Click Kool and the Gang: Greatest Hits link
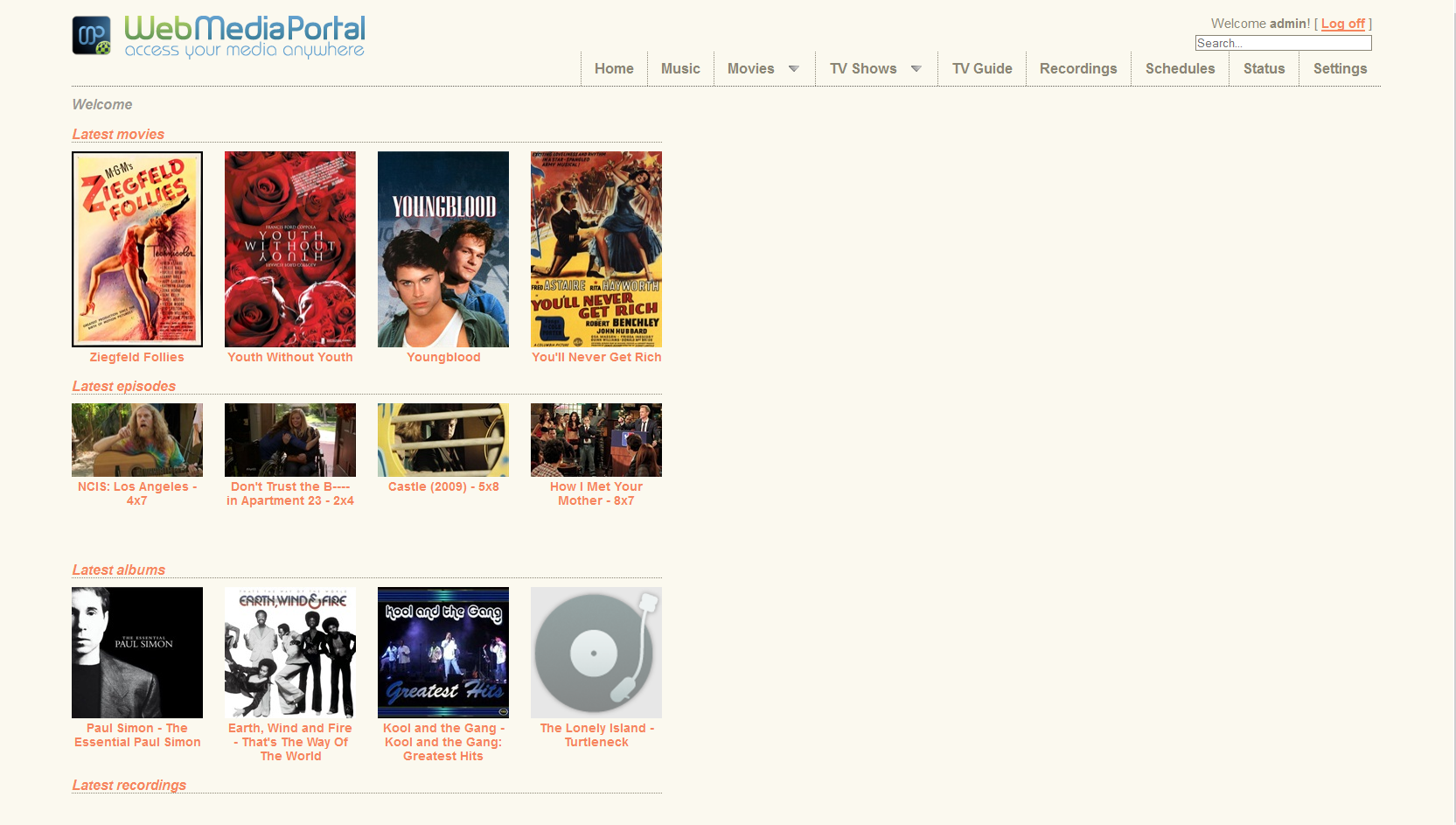 (x=443, y=742)
